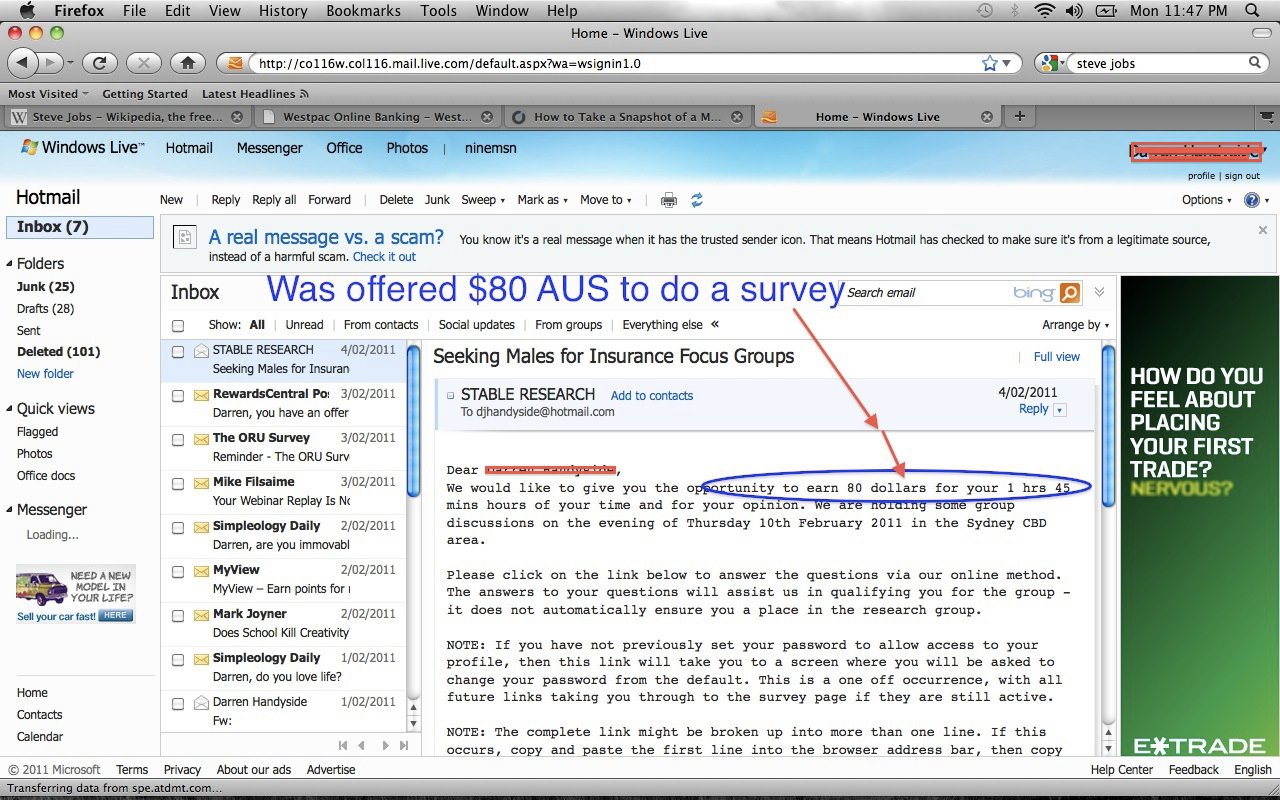This screenshot has height=800, width=1280.
Task: Click the Firefox back navigation button
Action: 22,63
